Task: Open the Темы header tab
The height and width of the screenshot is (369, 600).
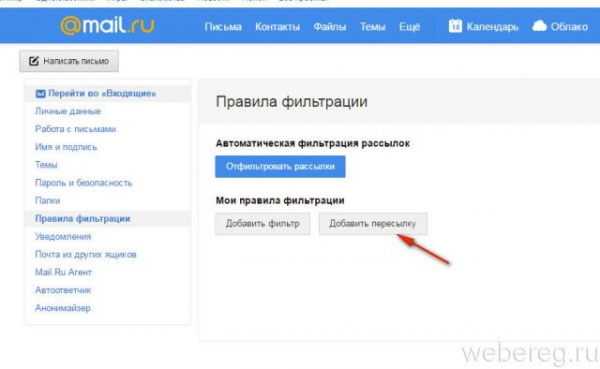Action: (x=372, y=26)
